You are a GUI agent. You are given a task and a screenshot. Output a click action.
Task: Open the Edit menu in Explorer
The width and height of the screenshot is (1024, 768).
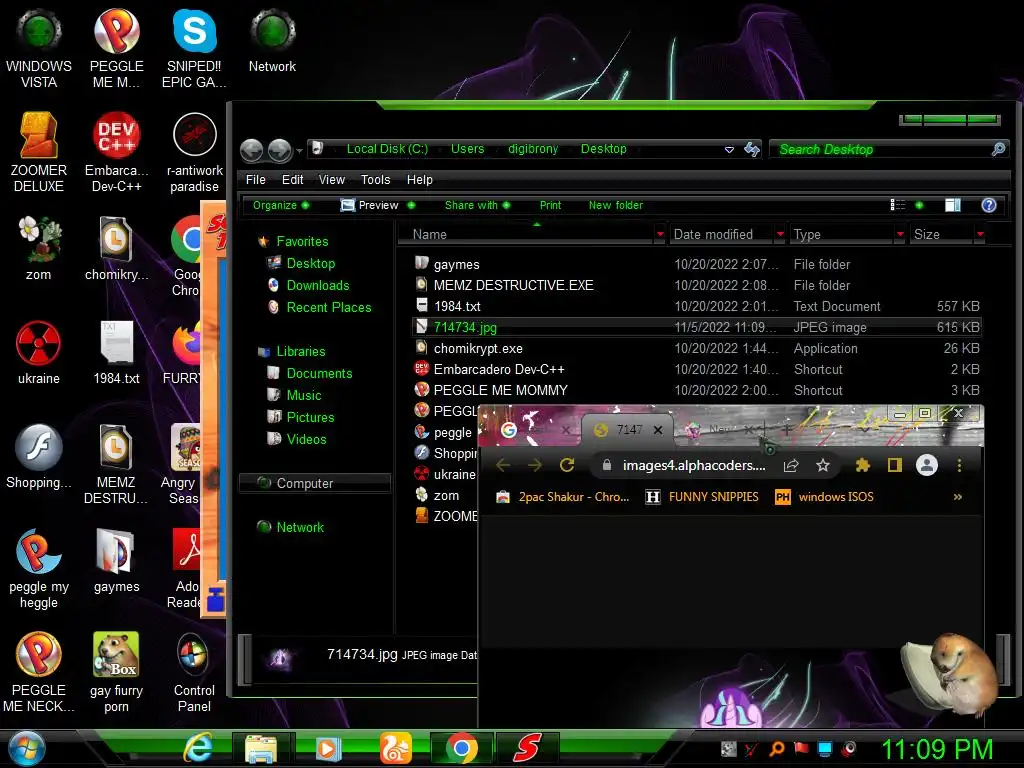tap(292, 180)
